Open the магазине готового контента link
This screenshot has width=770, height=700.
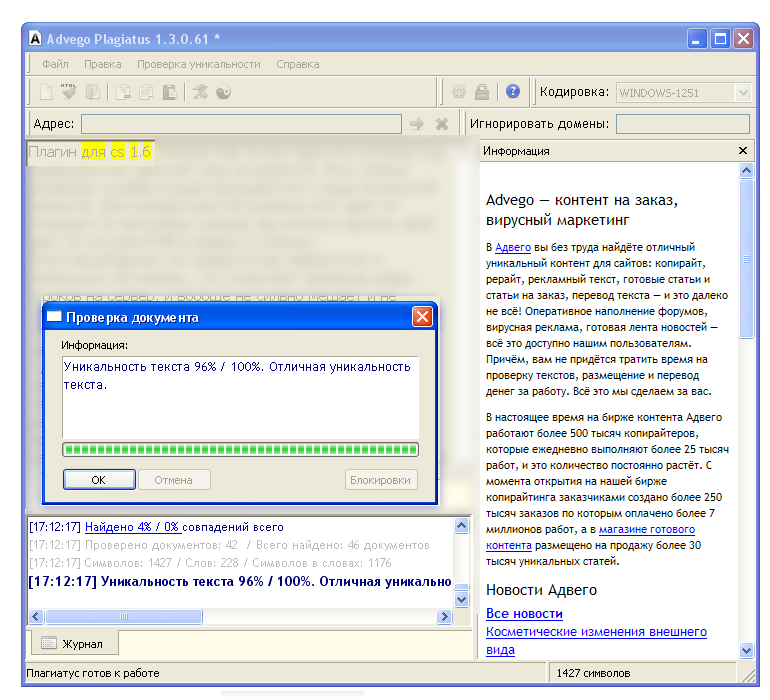click(x=590, y=537)
